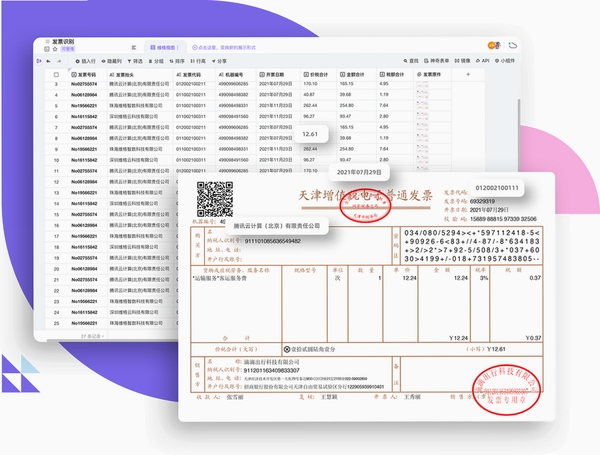Open 查找 search in toolbar

(411, 60)
